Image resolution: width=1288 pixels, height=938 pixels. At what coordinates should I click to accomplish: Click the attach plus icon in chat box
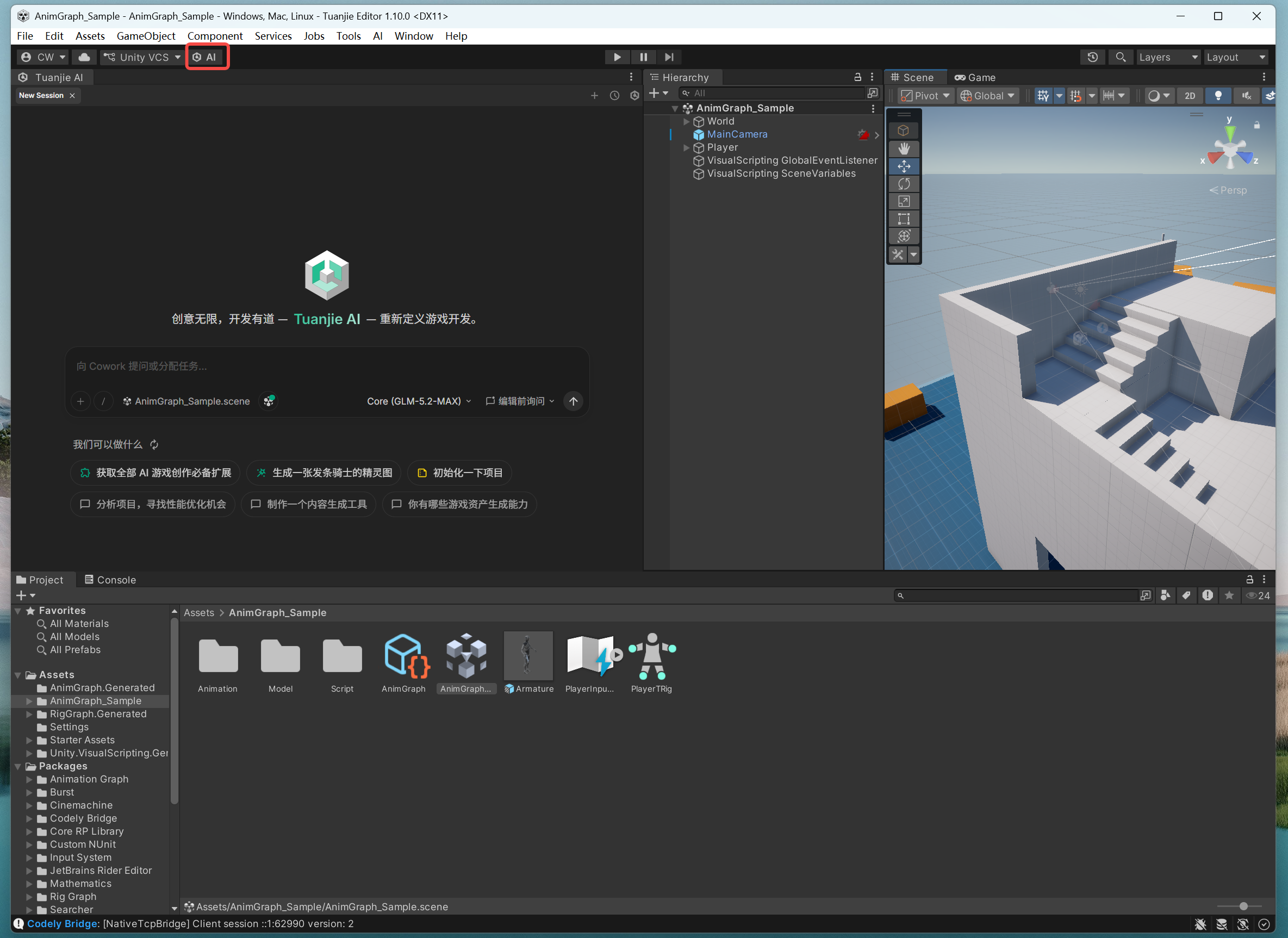click(x=80, y=401)
